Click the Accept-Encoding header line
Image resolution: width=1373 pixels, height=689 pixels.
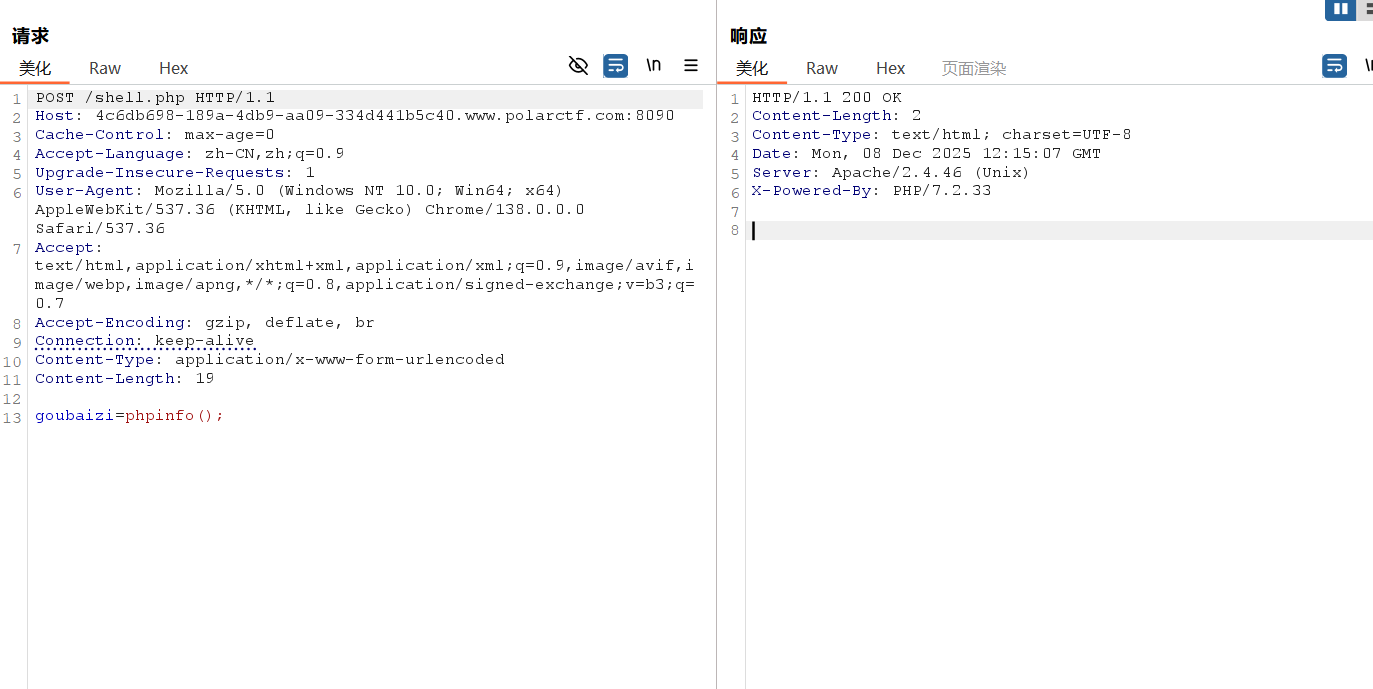205,323
